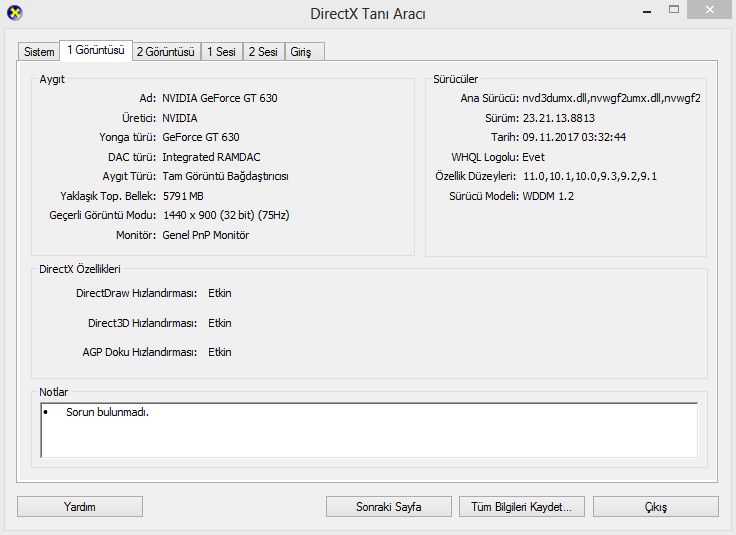The image size is (736, 535).
Task: Click the memory value '5791 MB'
Action: [183, 196]
